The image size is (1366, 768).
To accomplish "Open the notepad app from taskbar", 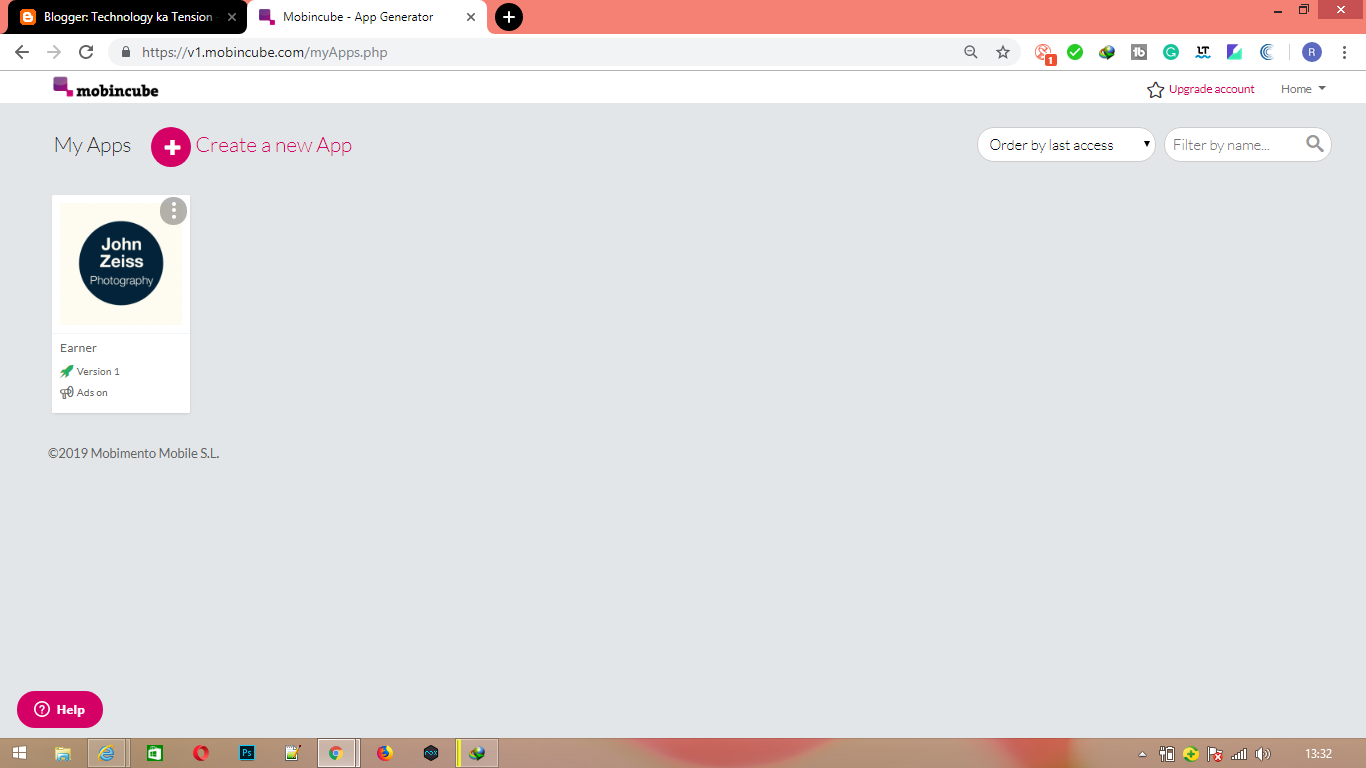I will point(293,753).
